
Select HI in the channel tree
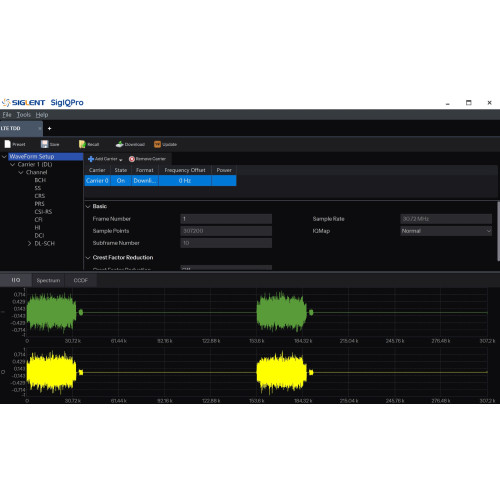point(37,228)
